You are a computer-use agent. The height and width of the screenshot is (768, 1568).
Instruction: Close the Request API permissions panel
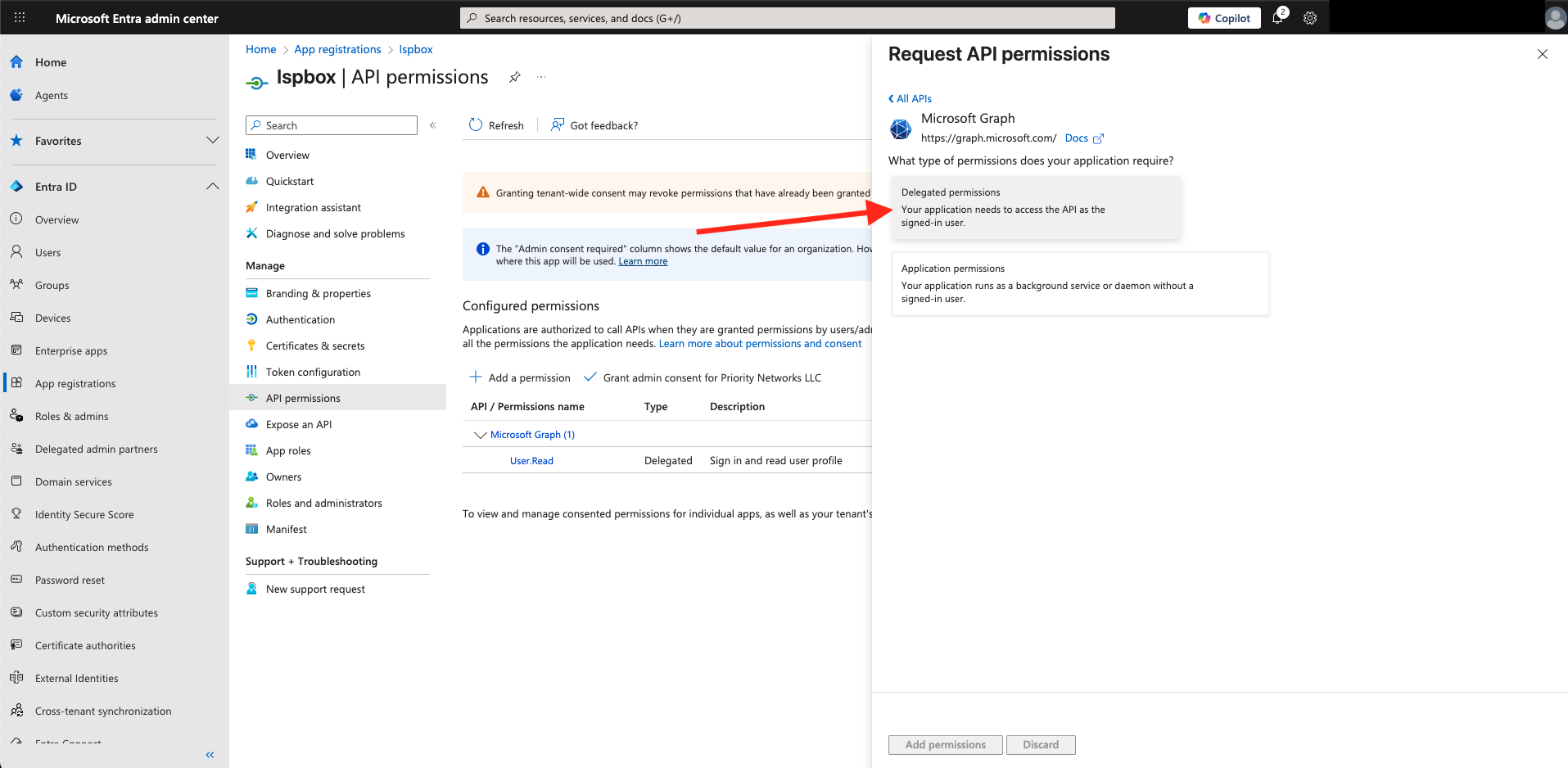click(x=1542, y=54)
